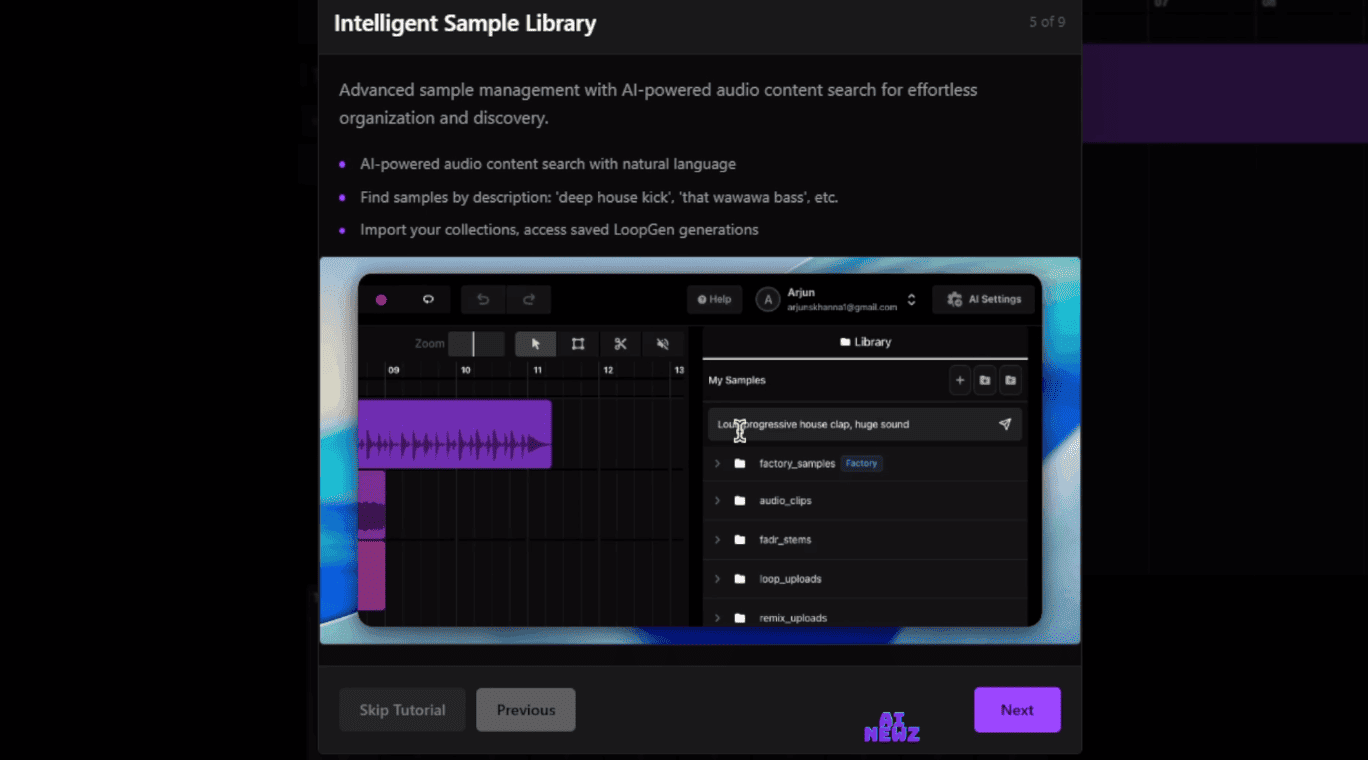Image resolution: width=1368 pixels, height=760 pixels.
Task: Click the plus icon next to My Samples
Action: pos(959,380)
